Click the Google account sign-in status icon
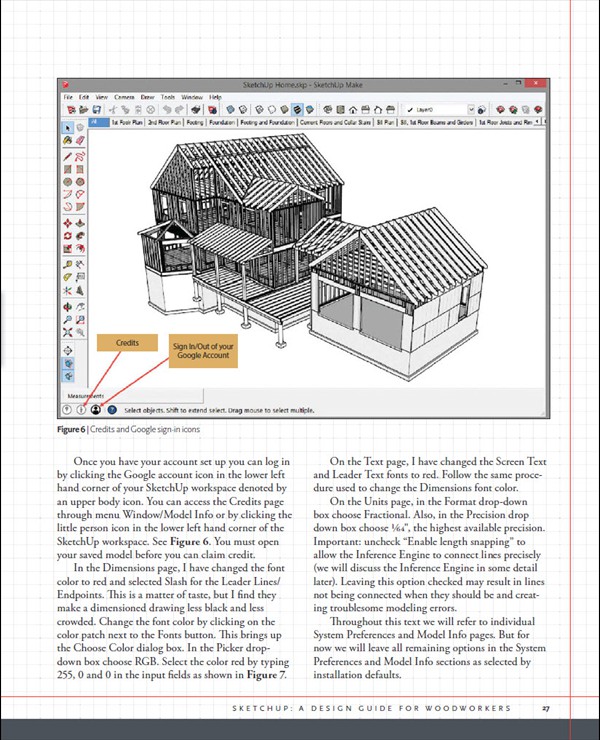 pos(96,410)
